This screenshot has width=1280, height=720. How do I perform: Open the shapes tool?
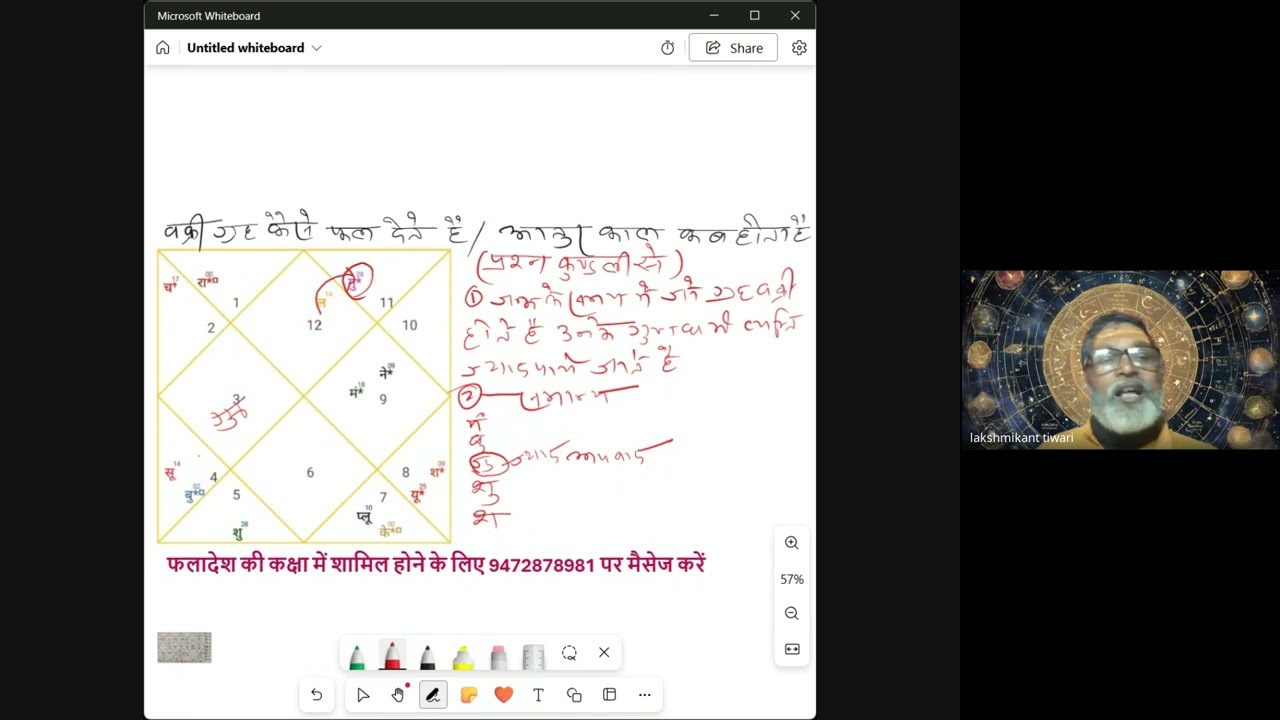(x=574, y=695)
